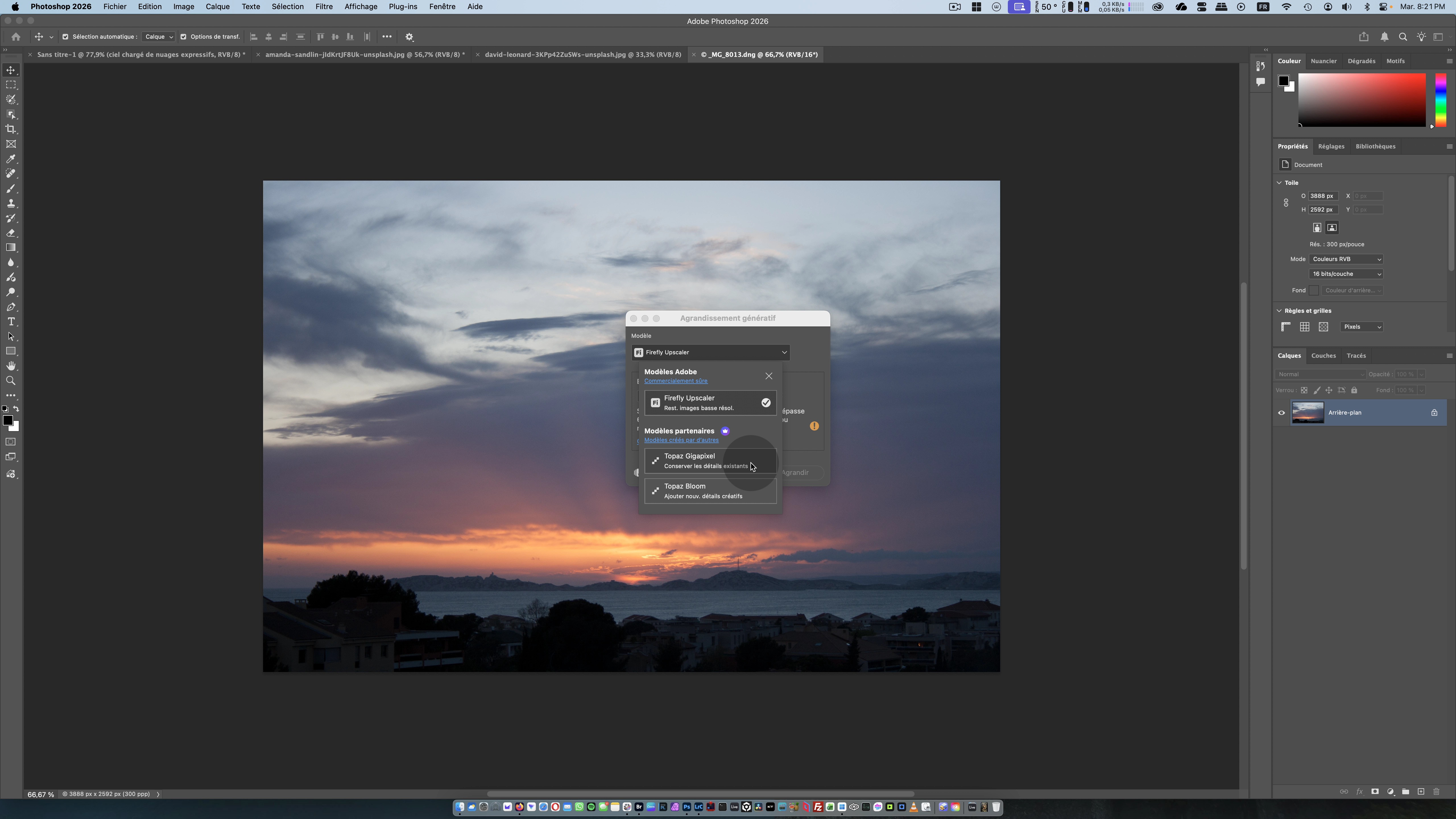Toggle the Sélection automatique checkbox
1456x819 pixels.
(65, 37)
